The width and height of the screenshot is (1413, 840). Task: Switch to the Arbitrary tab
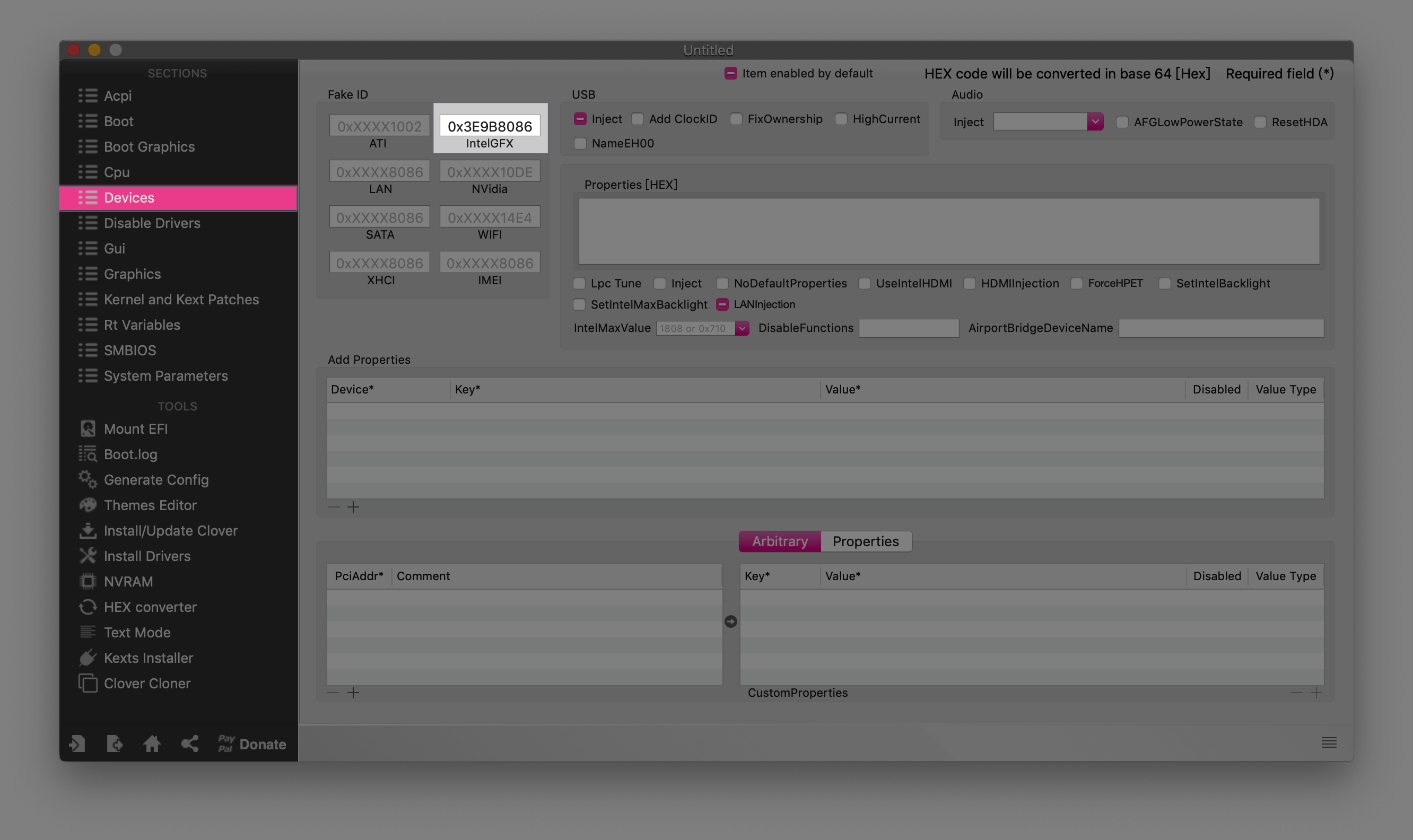(x=780, y=541)
